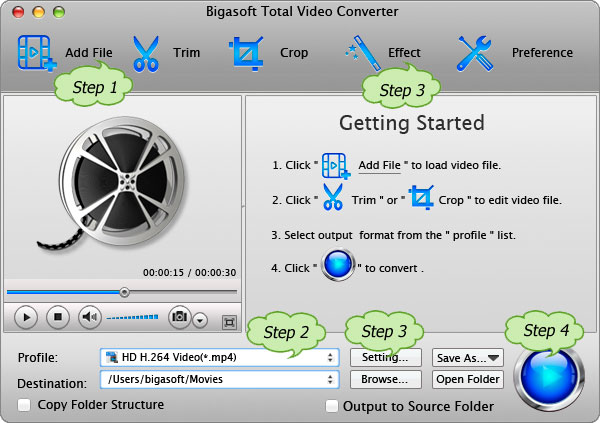Click the Destination: label
The width and height of the screenshot is (600, 423).
52,383
